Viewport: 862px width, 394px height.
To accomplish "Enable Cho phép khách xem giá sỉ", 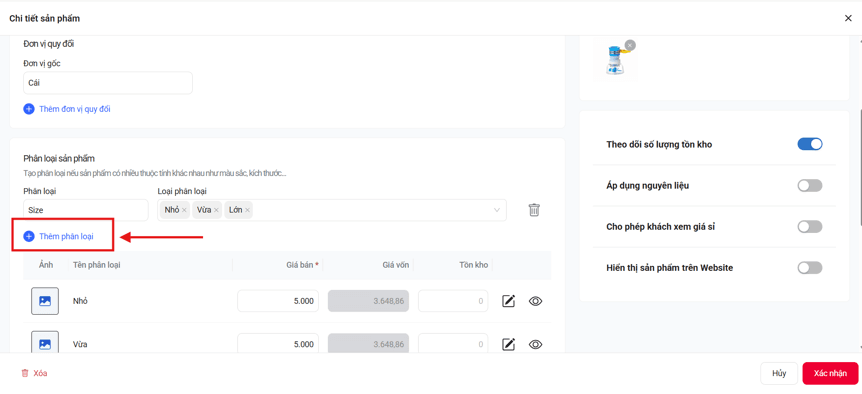I will click(810, 226).
